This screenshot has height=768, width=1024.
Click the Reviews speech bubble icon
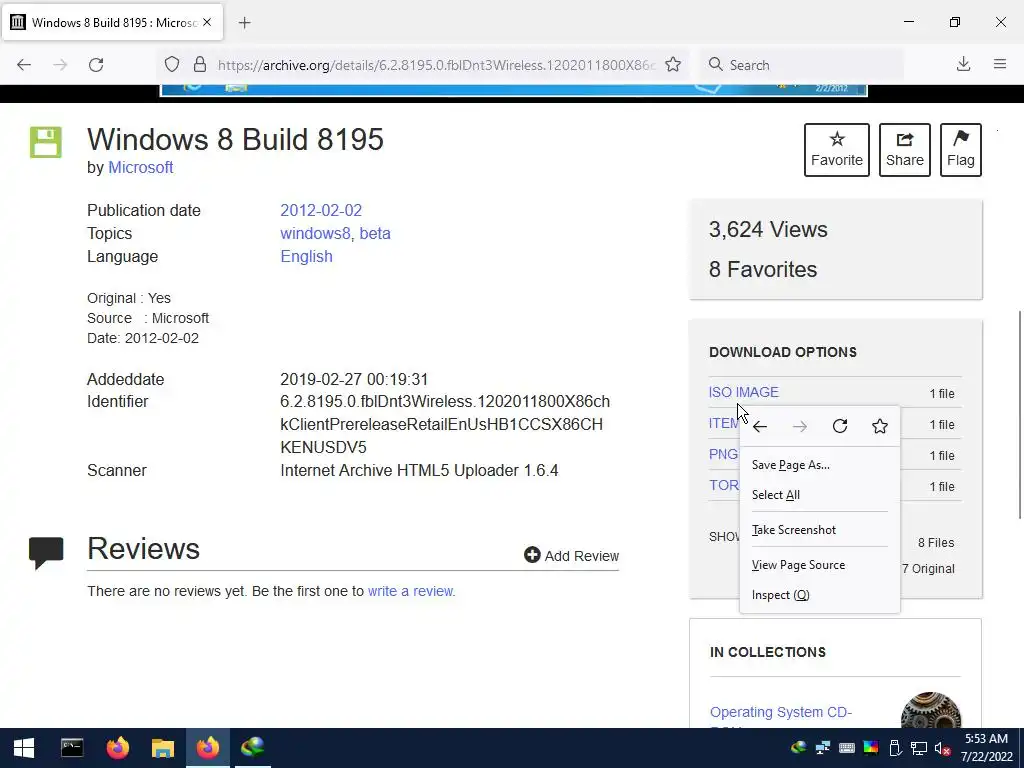46,552
